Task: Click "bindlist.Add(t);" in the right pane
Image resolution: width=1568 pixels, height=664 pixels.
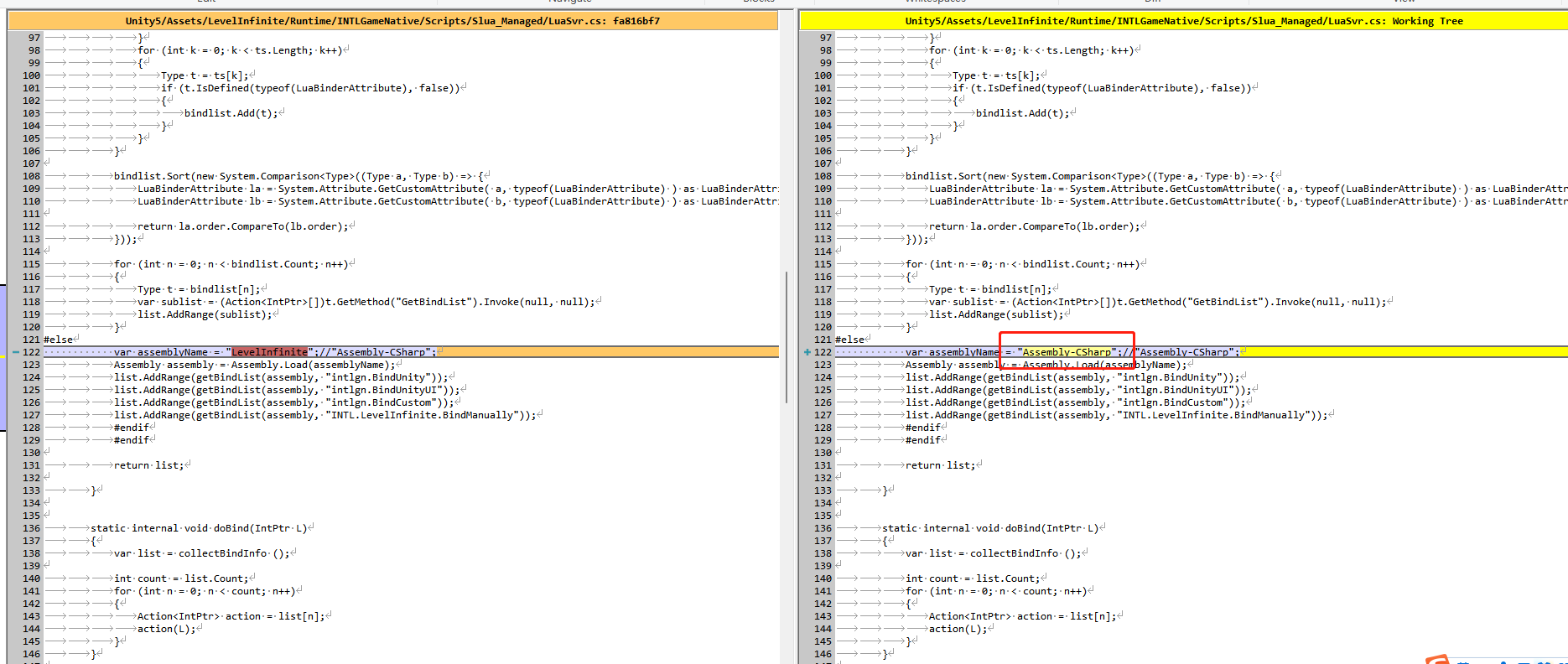Action: (x=1022, y=113)
